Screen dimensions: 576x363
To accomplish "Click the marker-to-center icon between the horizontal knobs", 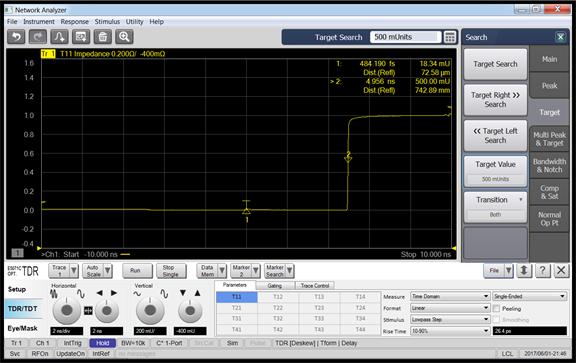I will click(x=88, y=311).
